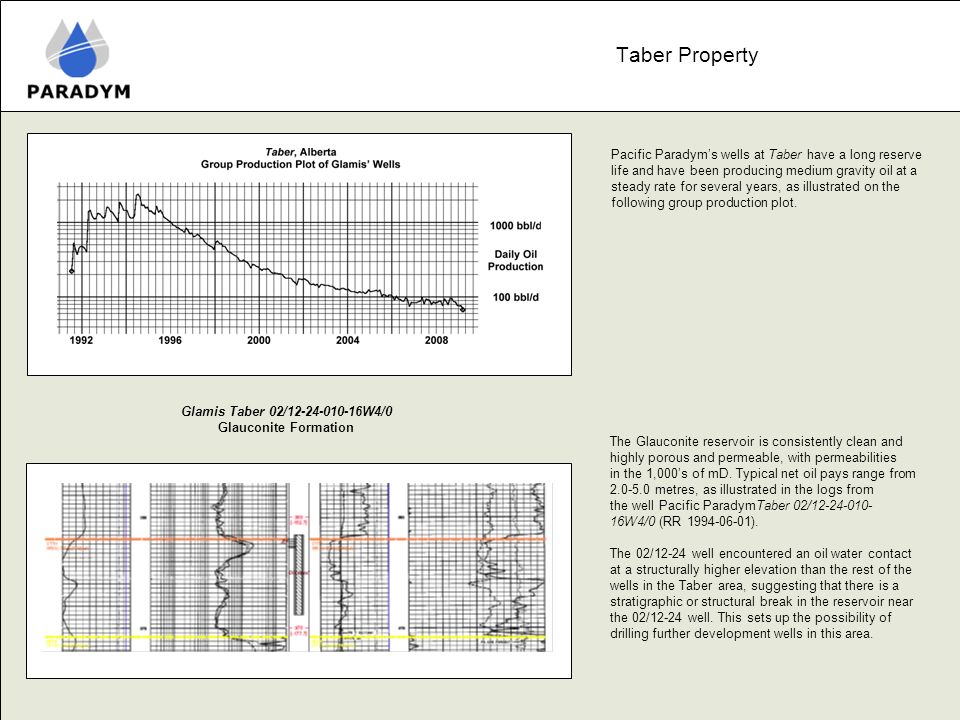This screenshot has height=720, width=960.
Task: Click the "Daily Oil Production" label
Action: (x=516, y=260)
